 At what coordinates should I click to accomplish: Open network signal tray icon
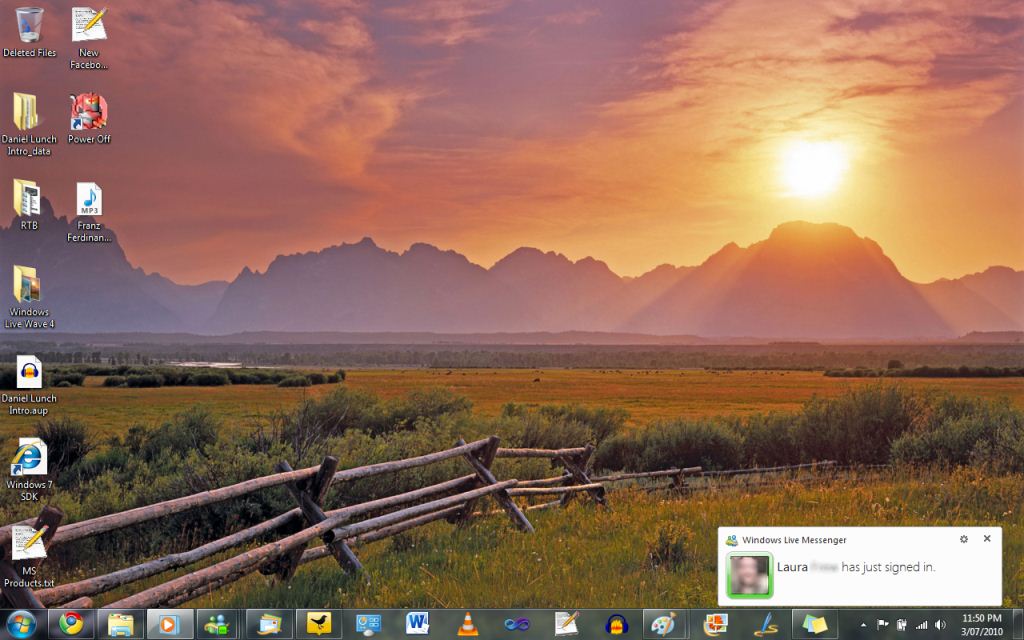[921, 625]
